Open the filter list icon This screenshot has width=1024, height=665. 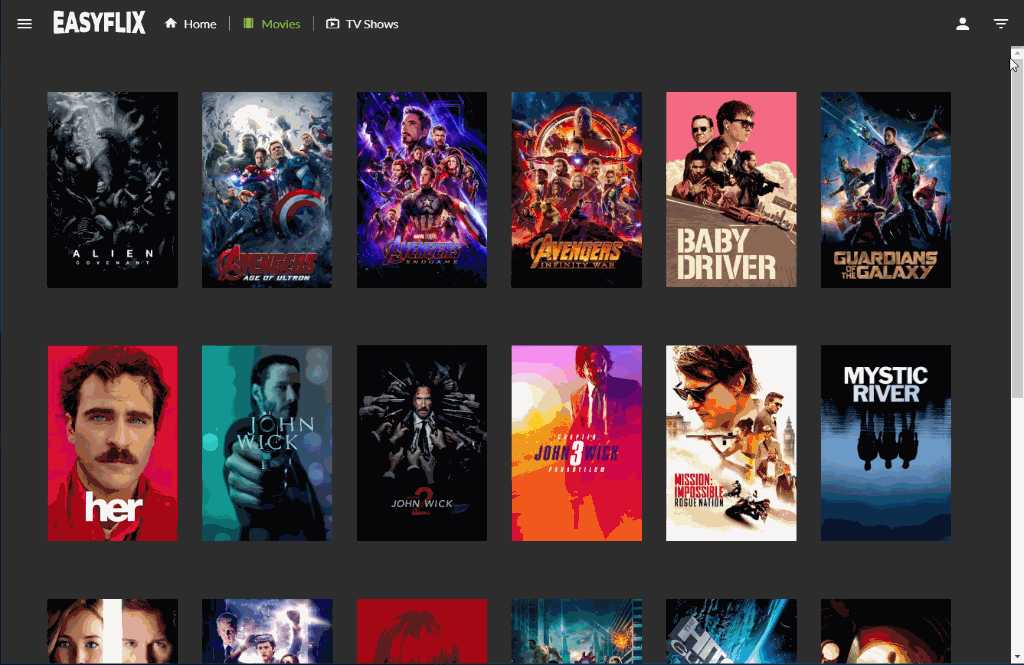(1000, 24)
